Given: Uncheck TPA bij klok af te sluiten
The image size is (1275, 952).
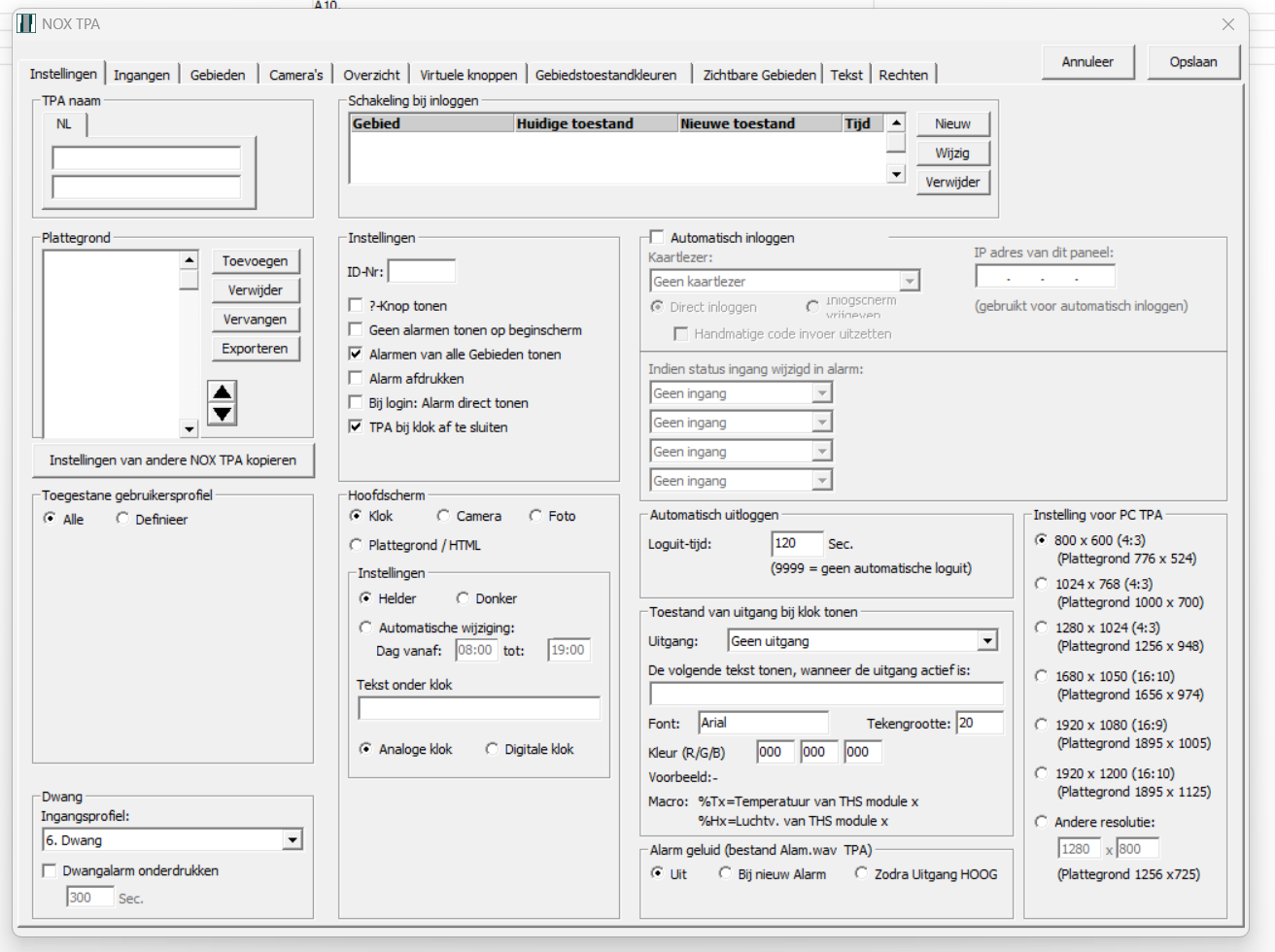Looking at the screenshot, I should click(356, 426).
